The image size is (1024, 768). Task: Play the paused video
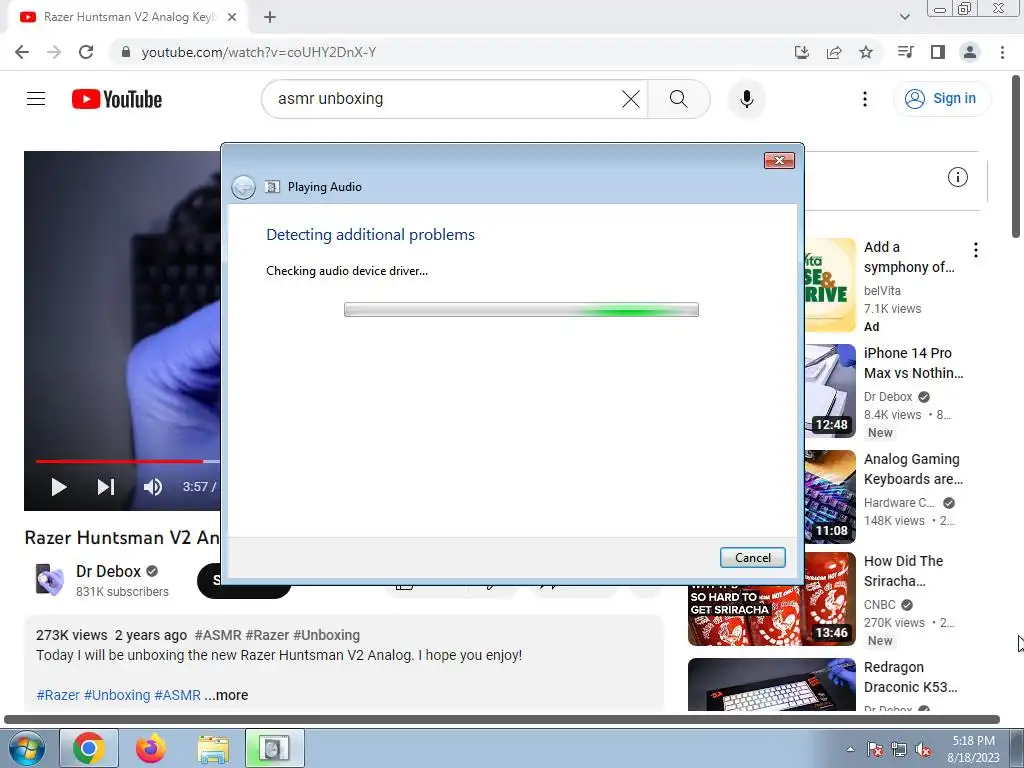[x=59, y=487]
